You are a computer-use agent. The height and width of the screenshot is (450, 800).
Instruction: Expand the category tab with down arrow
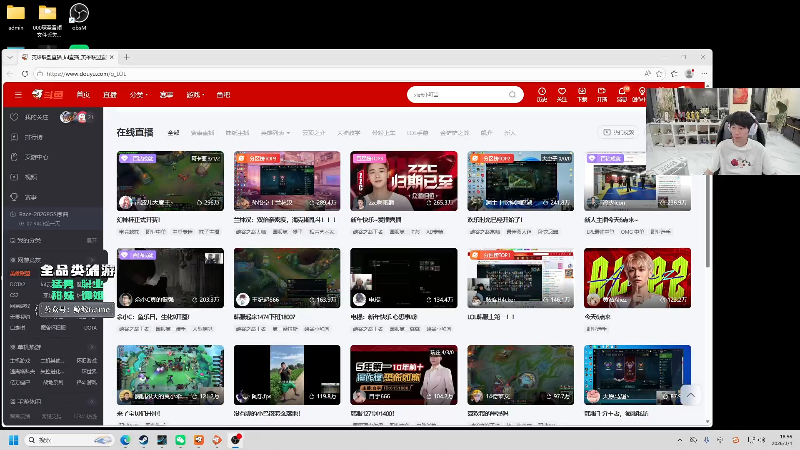coord(276,133)
